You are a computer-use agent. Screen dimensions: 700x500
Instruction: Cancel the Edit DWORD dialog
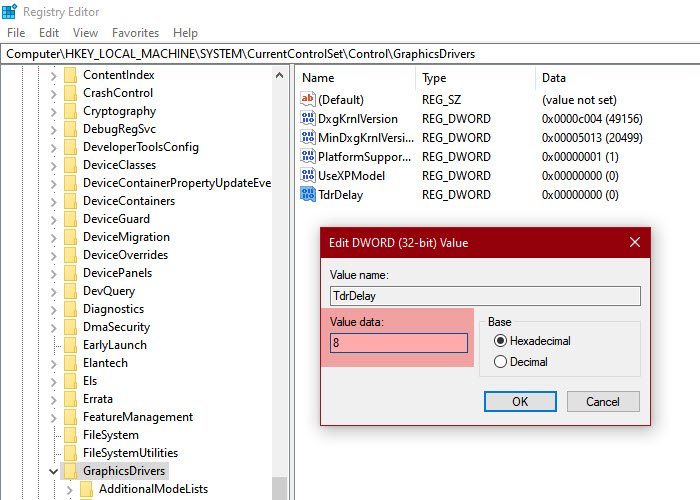[603, 401]
